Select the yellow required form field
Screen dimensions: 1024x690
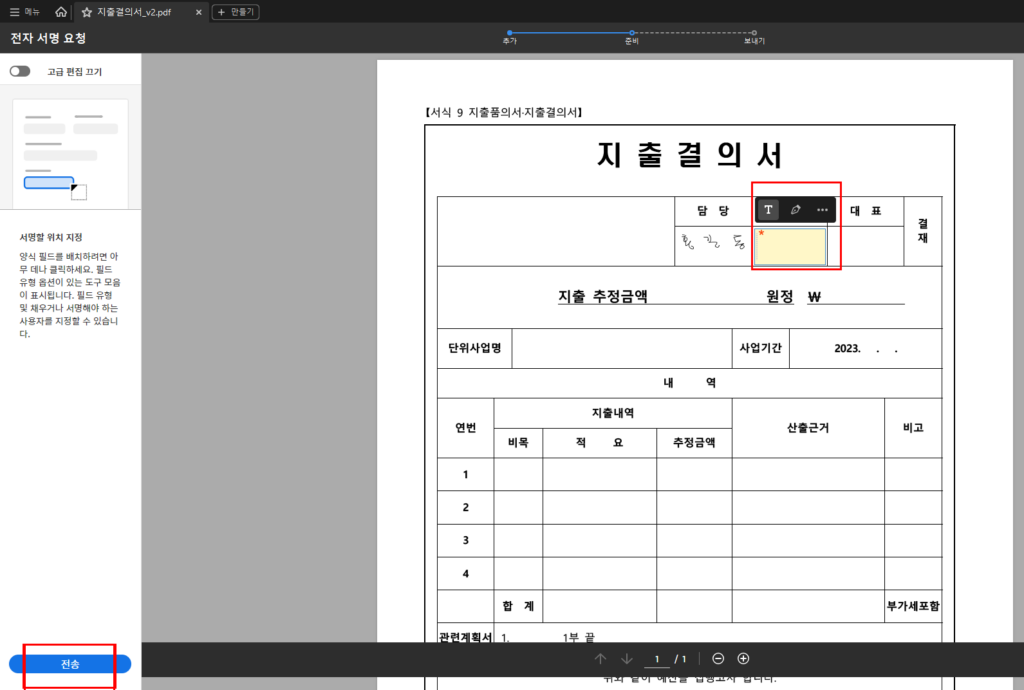790,246
